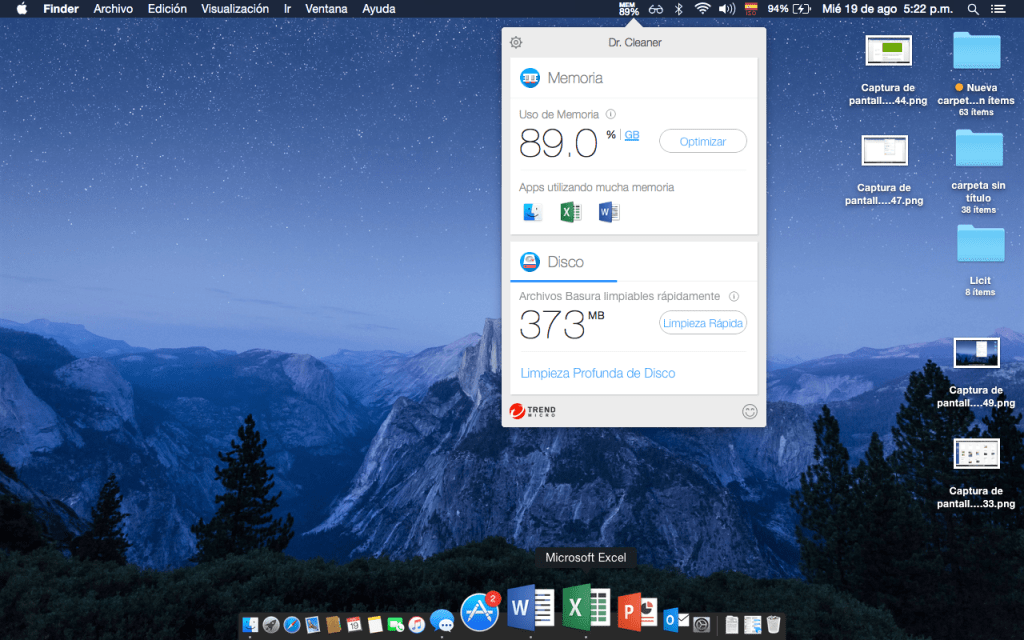This screenshot has height=640, width=1024.
Task: Click Excel icon in memory-heavy apps list
Action: click(570, 212)
